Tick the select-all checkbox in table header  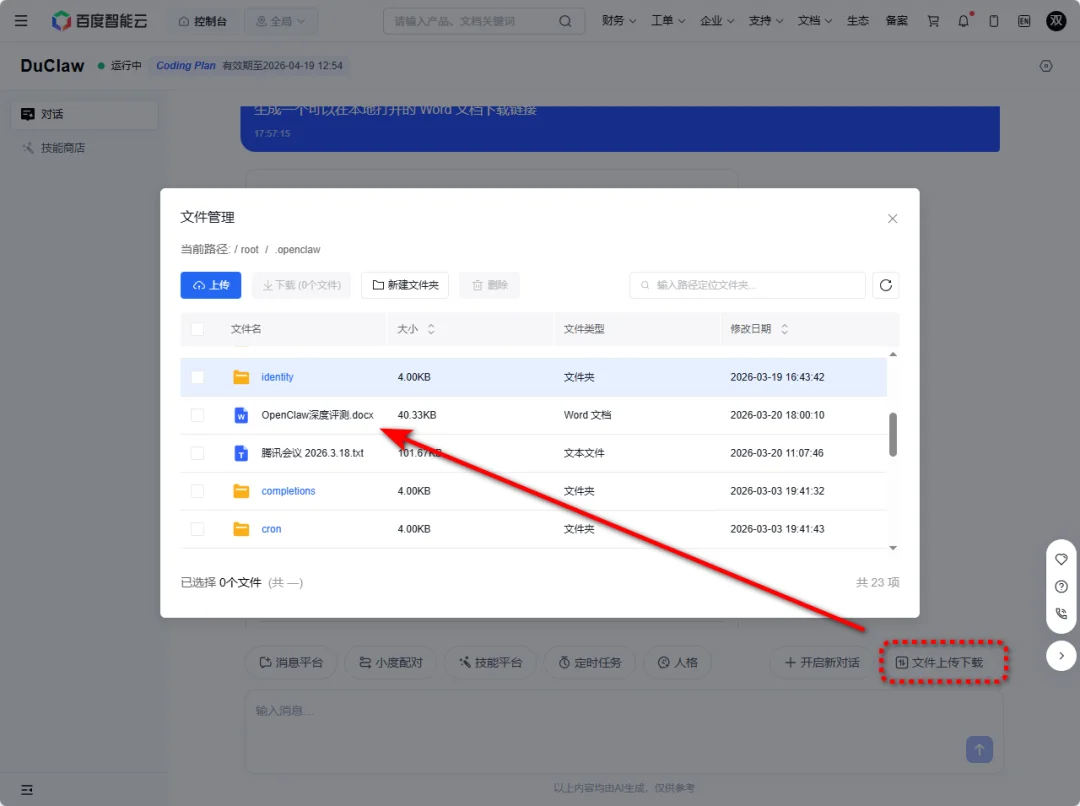tap(197, 329)
